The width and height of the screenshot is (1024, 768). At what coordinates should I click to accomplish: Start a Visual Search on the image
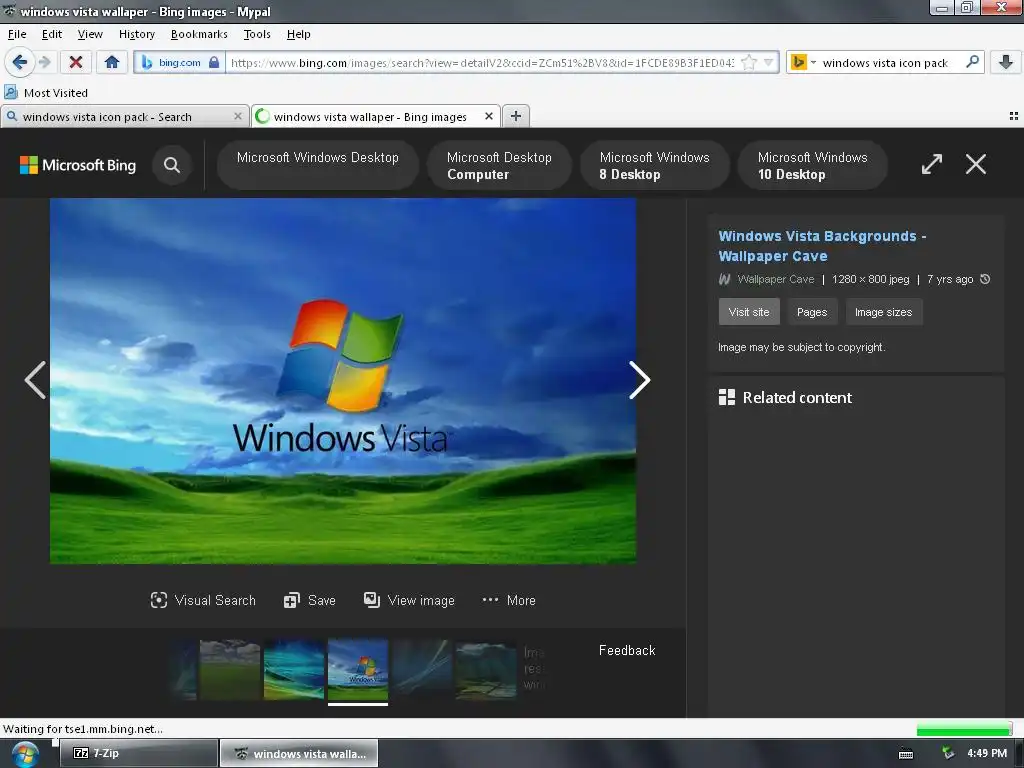point(203,600)
